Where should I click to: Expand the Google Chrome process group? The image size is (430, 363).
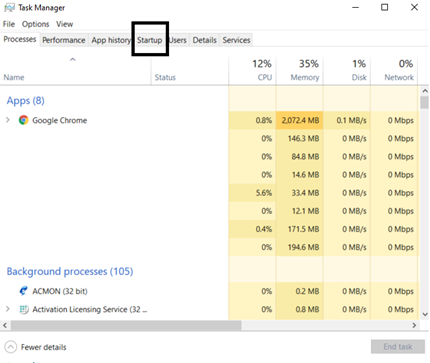(x=8, y=120)
